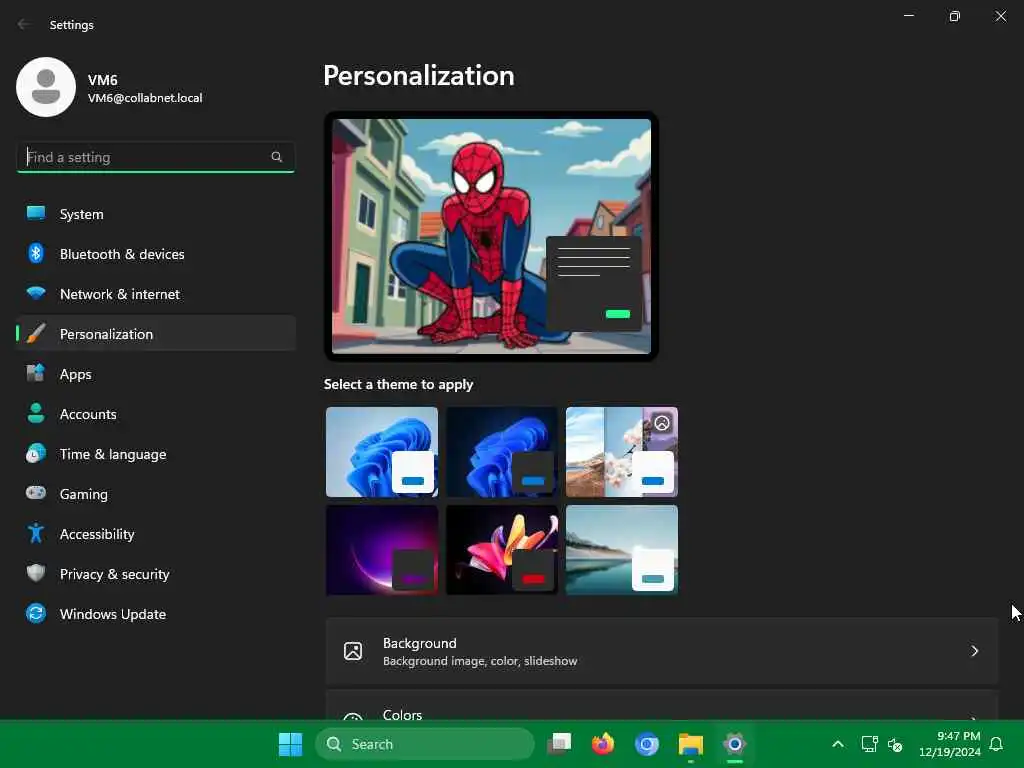Click the Accessibility figure icon
The width and height of the screenshot is (1024, 768).
(x=36, y=534)
